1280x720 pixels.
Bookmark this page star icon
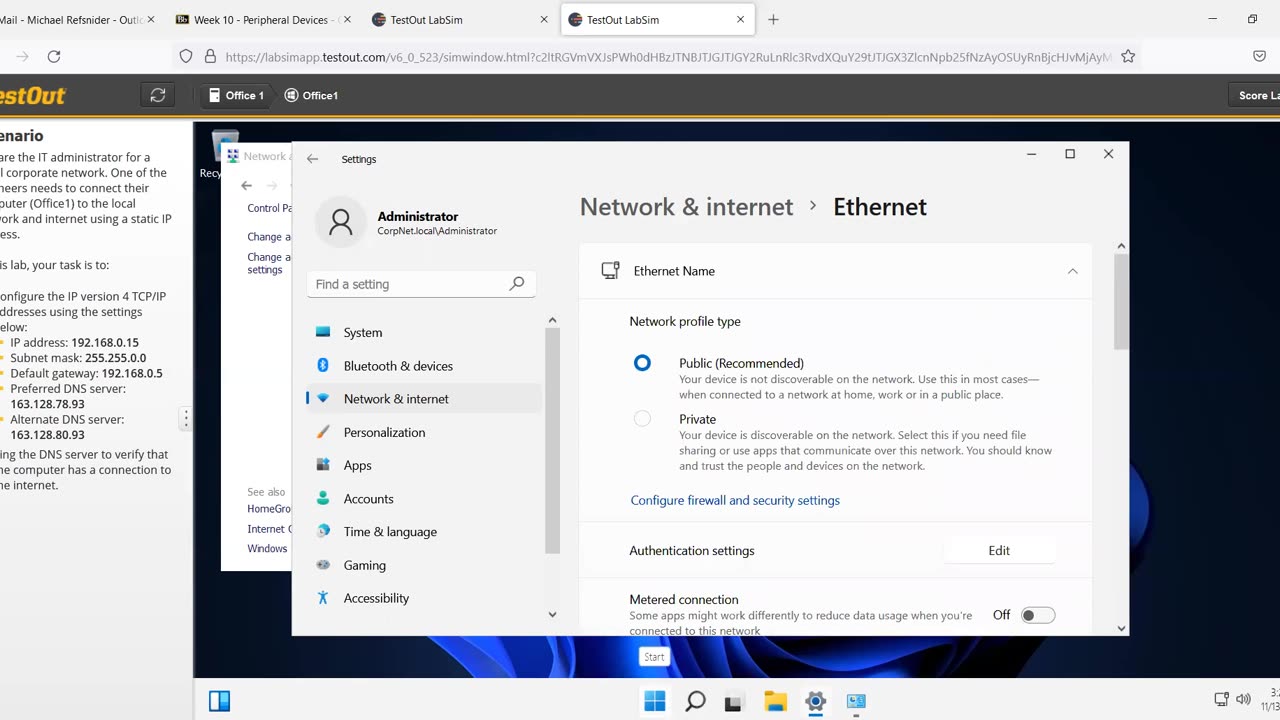pyautogui.click(x=1128, y=57)
